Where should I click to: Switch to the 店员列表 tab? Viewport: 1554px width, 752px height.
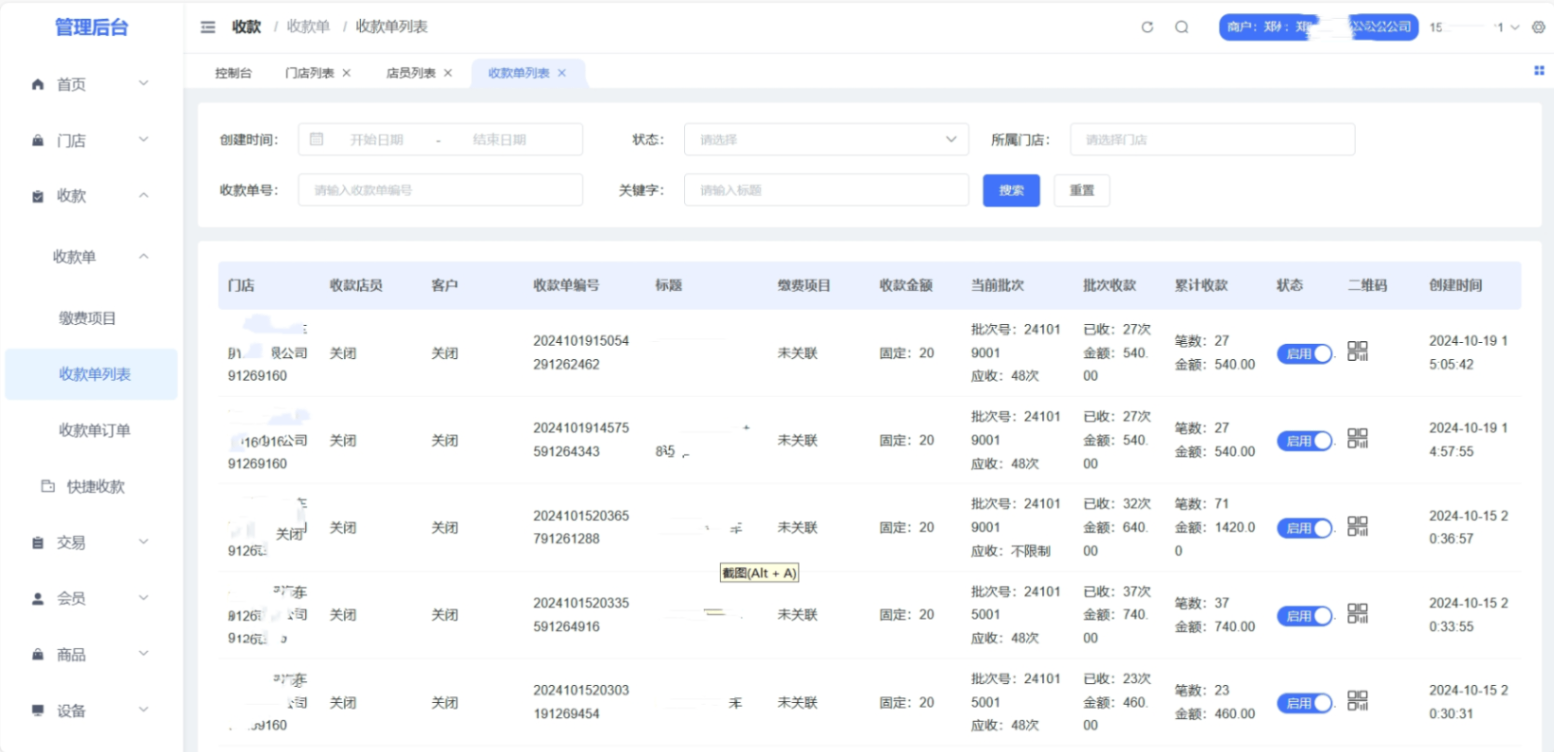(410, 73)
